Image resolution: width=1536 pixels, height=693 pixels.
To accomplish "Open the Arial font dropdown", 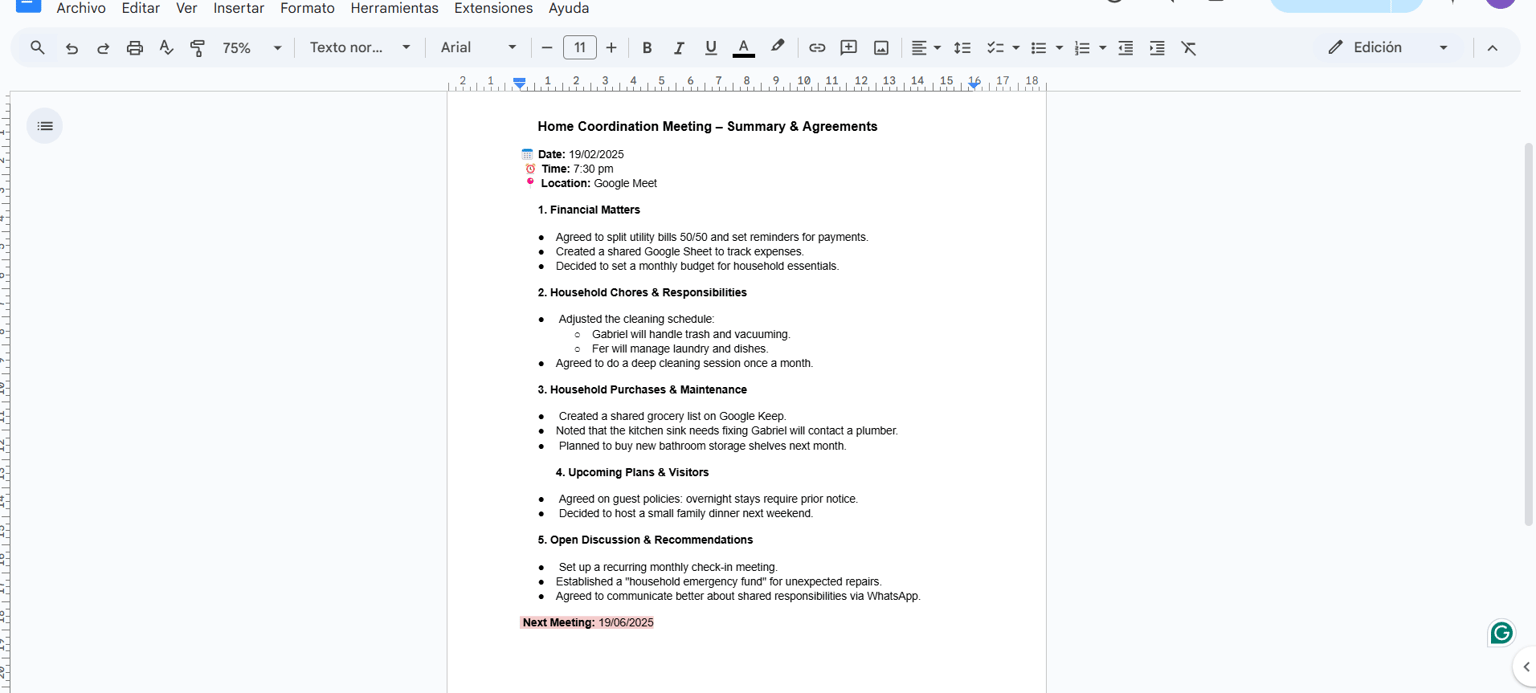I will 479,48.
